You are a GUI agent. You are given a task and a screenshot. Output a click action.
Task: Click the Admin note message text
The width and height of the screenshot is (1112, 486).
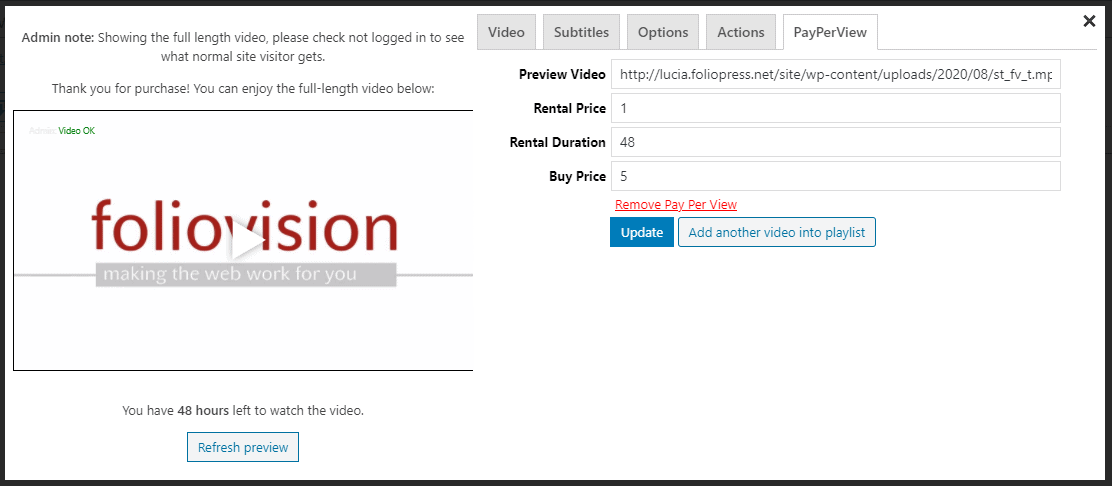[x=243, y=47]
